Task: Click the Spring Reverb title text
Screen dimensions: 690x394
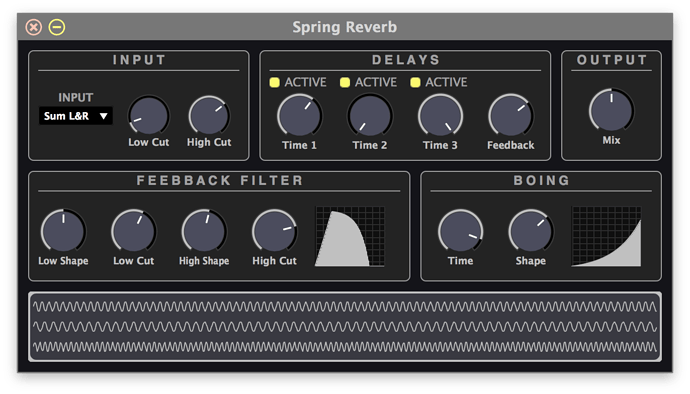Action: point(345,27)
